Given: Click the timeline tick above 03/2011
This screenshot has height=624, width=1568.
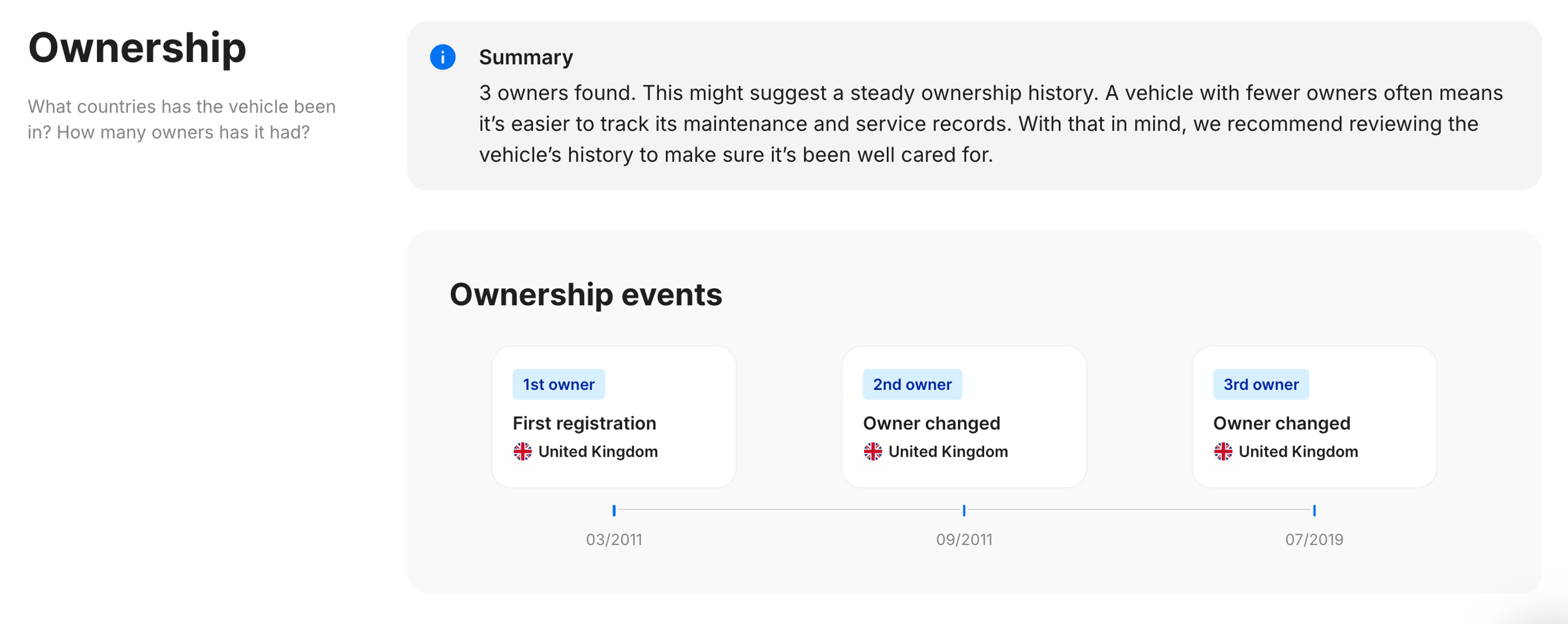Looking at the screenshot, I should click(x=614, y=510).
